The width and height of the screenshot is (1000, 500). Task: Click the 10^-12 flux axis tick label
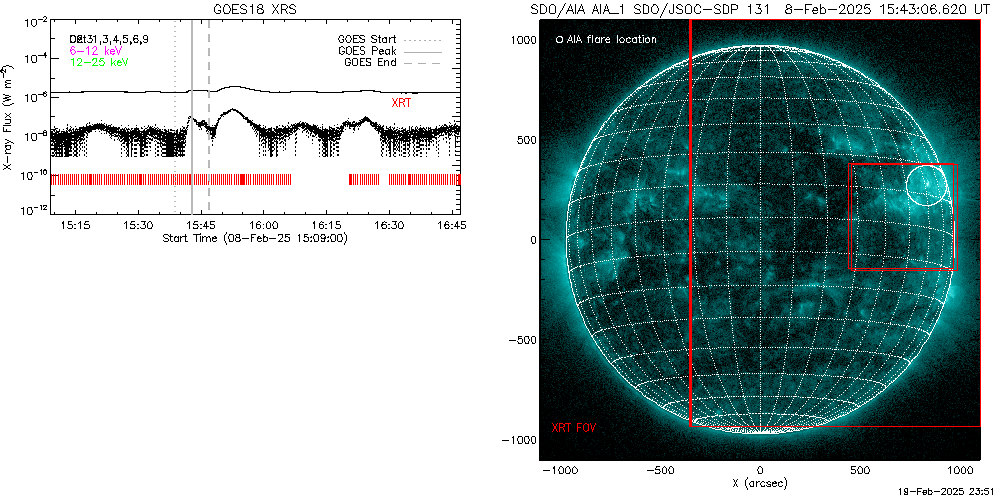pyautogui.click(x=35, y=210)
